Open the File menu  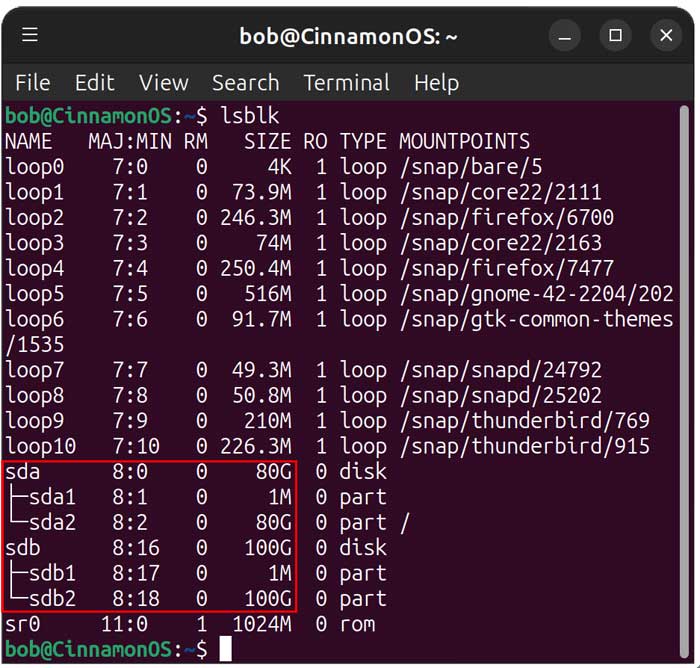coord(33,83)
